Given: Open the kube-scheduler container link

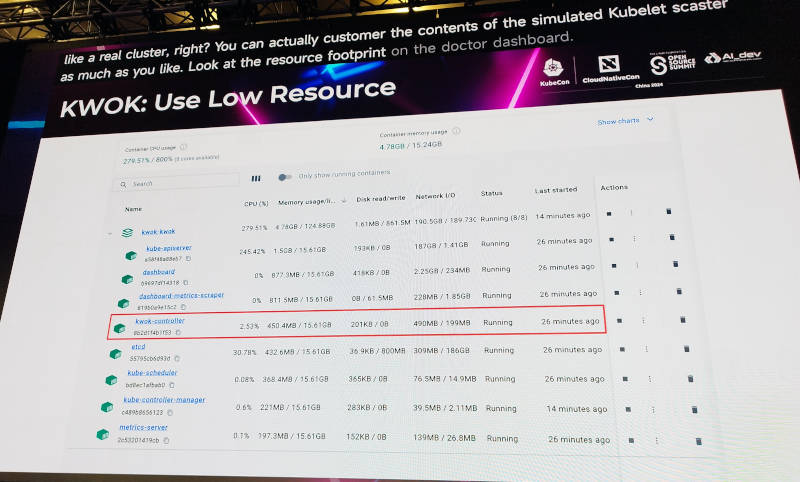Looking at the screenshot, I should coord(152,373).
